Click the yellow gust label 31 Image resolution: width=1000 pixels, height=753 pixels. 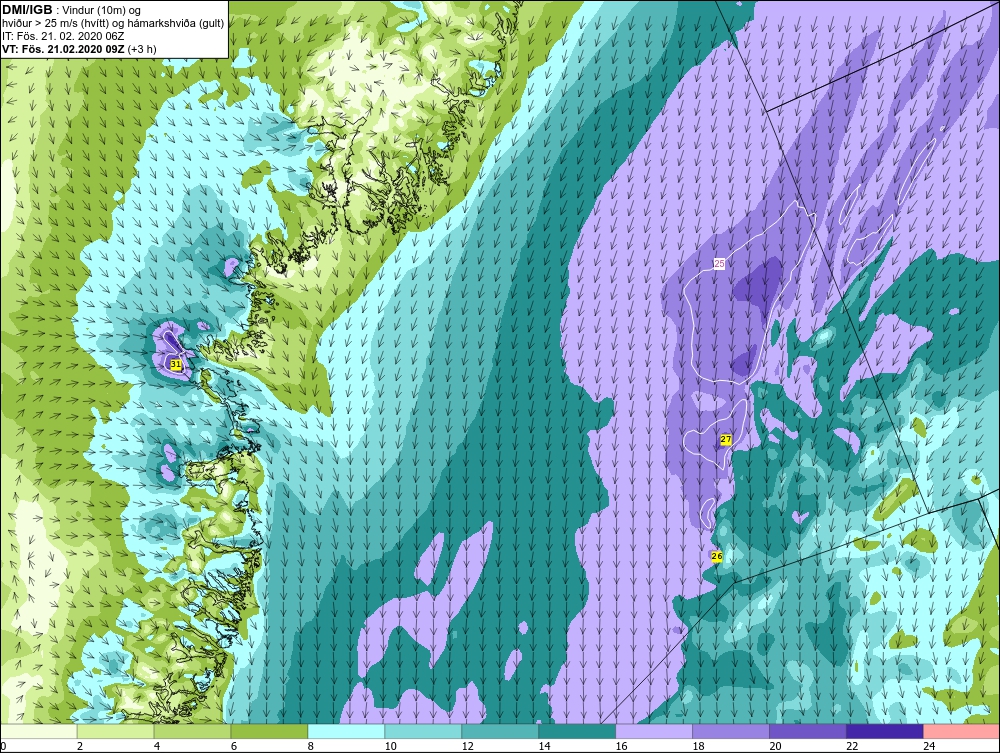[x=177, y=364]
